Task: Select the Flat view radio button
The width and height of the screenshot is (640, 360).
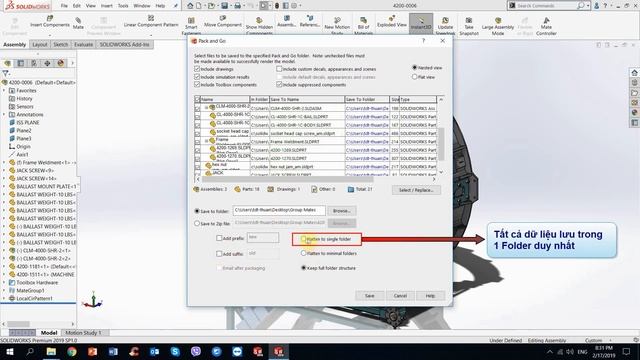Action: pyautogui.click(x=415, y=77)
